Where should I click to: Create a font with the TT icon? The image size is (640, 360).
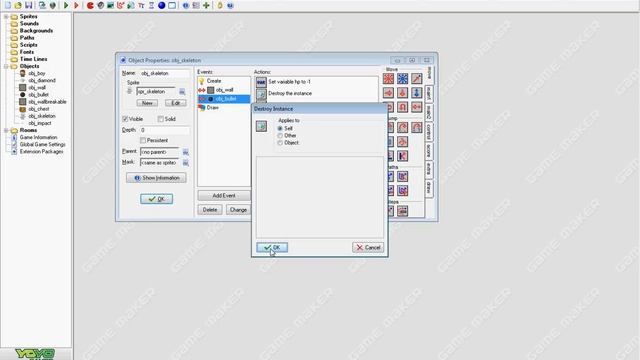click(141, 5)
